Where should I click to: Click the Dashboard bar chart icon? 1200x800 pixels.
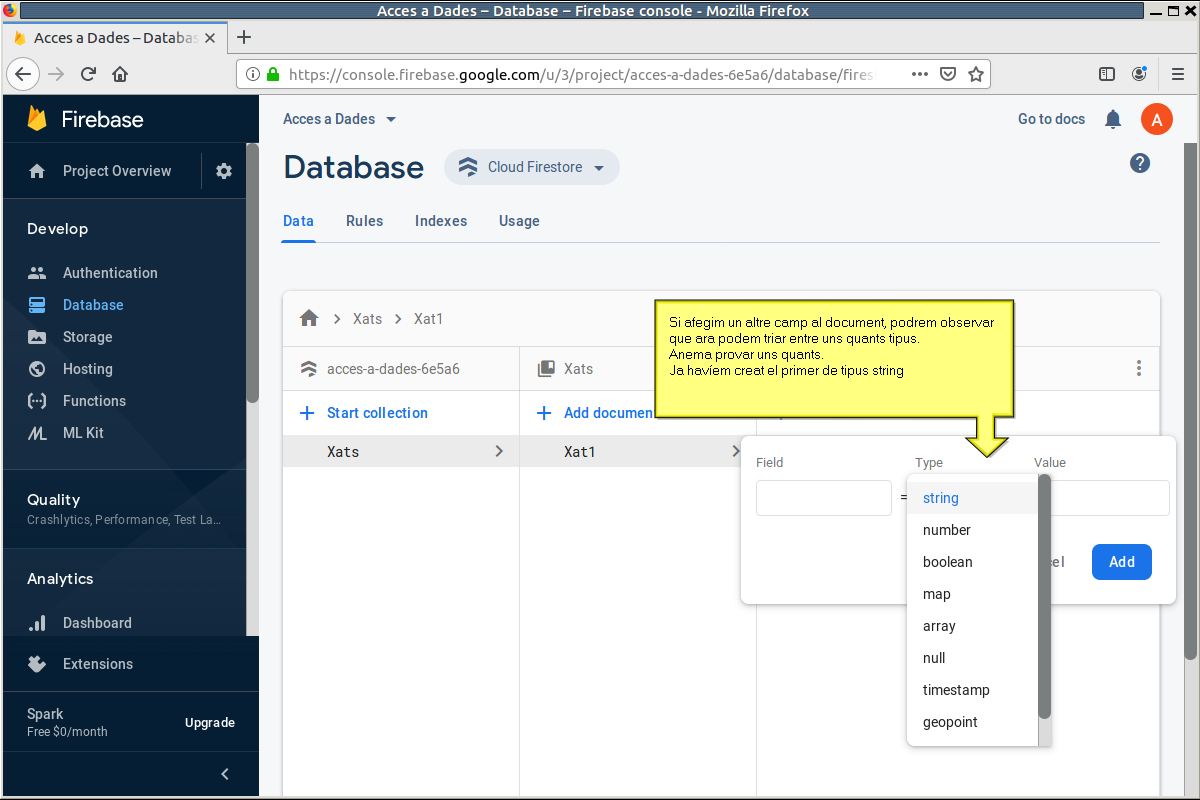(37, 623)
